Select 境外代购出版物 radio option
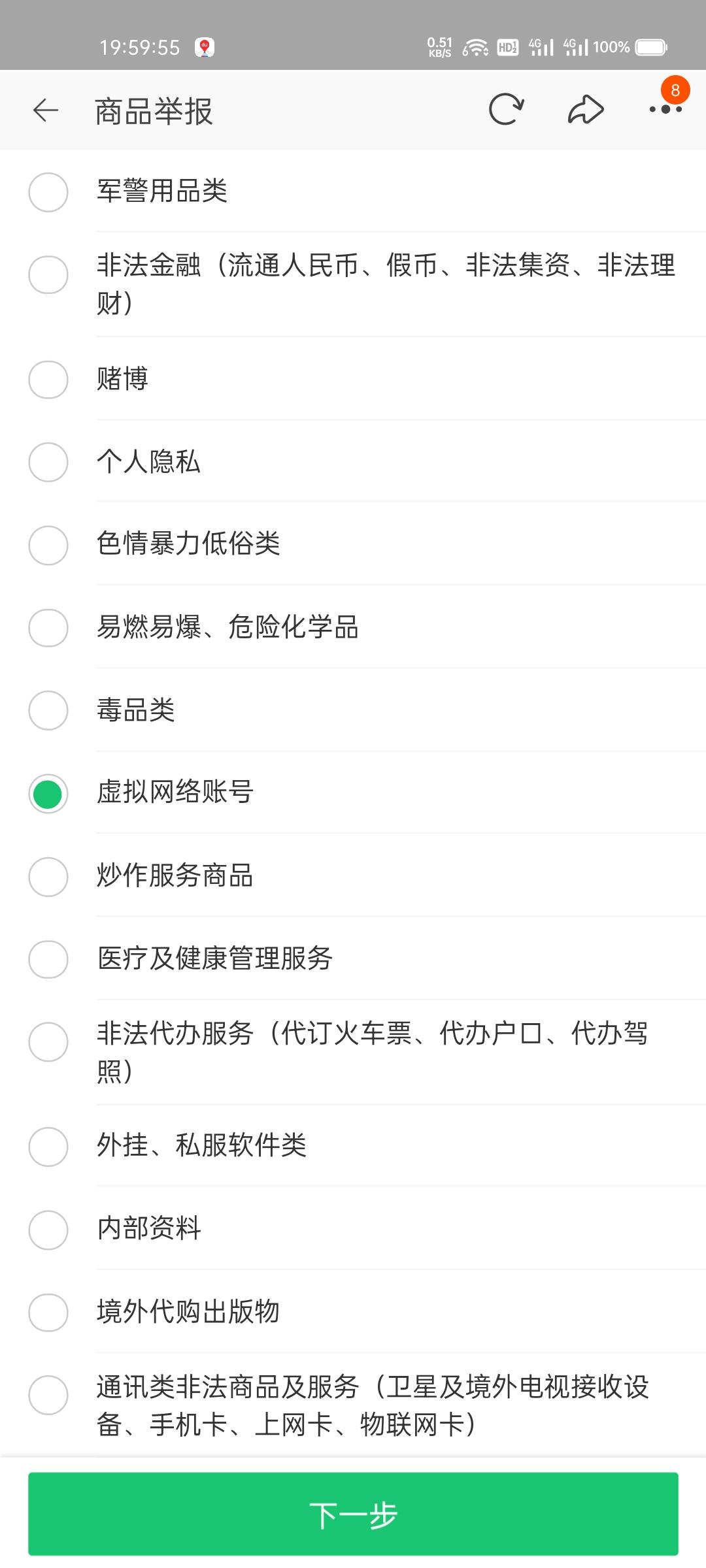The height and width of the screenshot is (1568, 706). tap(48, 1313)
